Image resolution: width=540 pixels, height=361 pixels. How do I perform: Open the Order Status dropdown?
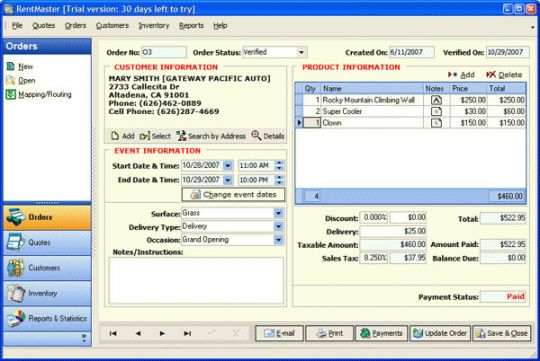click(x=301, y=52)
